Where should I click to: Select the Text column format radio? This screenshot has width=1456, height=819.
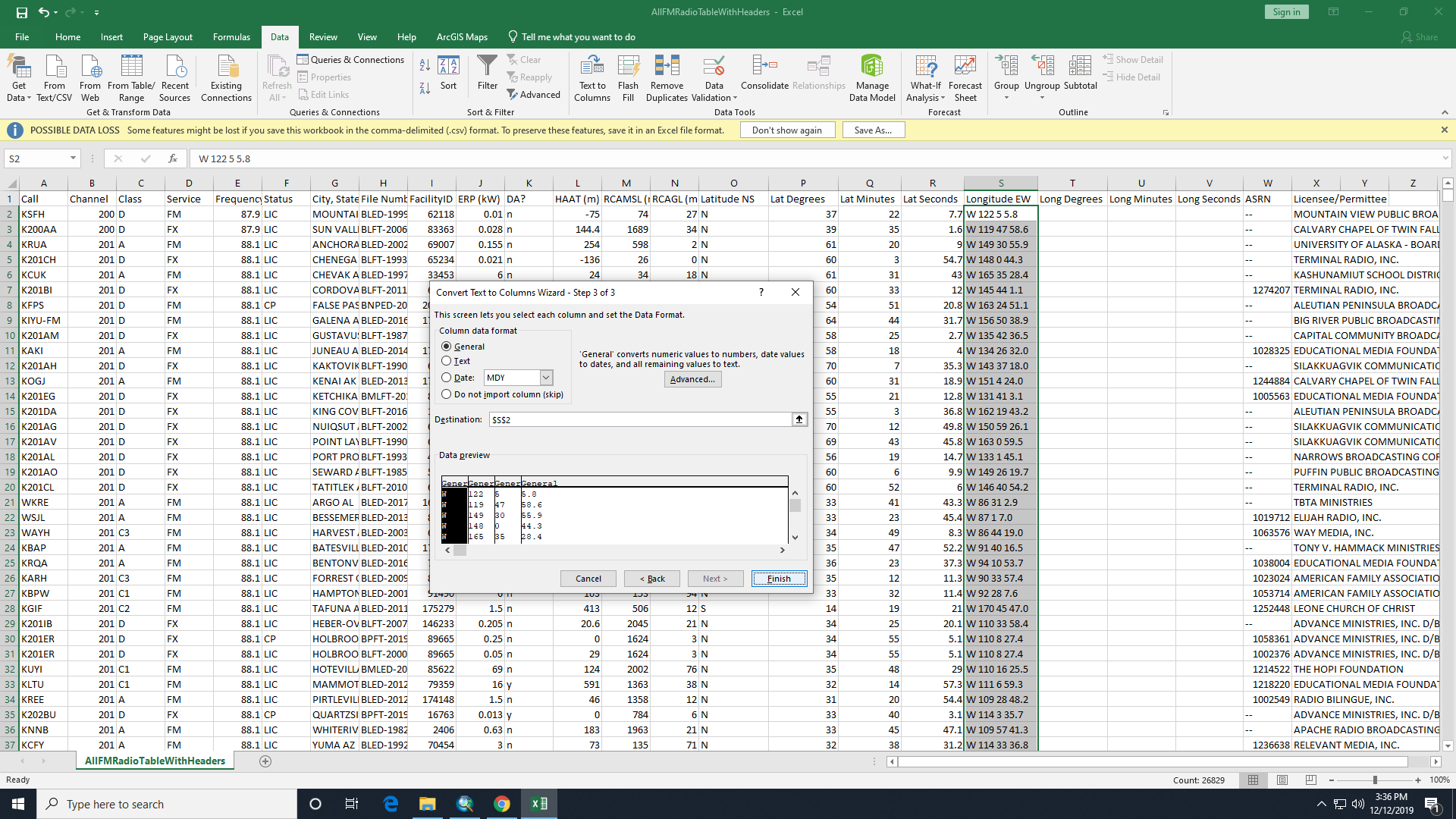click(x=446, y=361)
